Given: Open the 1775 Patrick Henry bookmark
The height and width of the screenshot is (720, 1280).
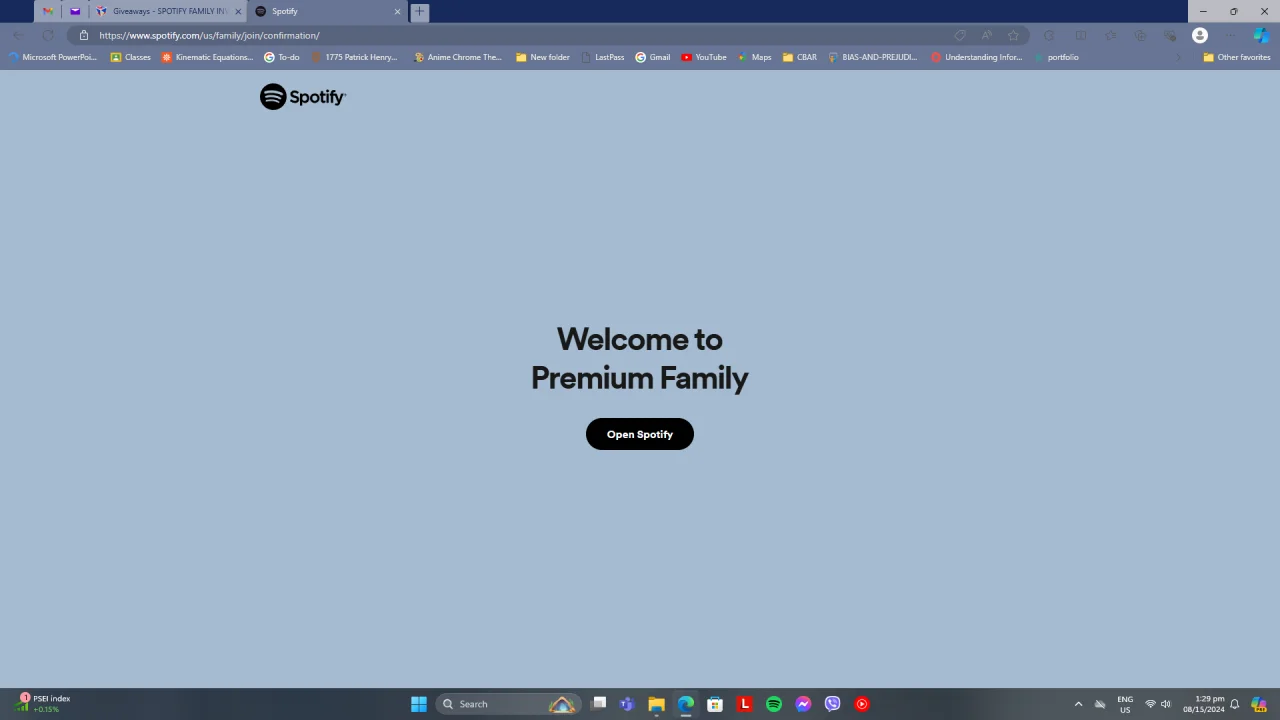Looking at the screenshot, I should pyautogui.click(x=354, y=57).
